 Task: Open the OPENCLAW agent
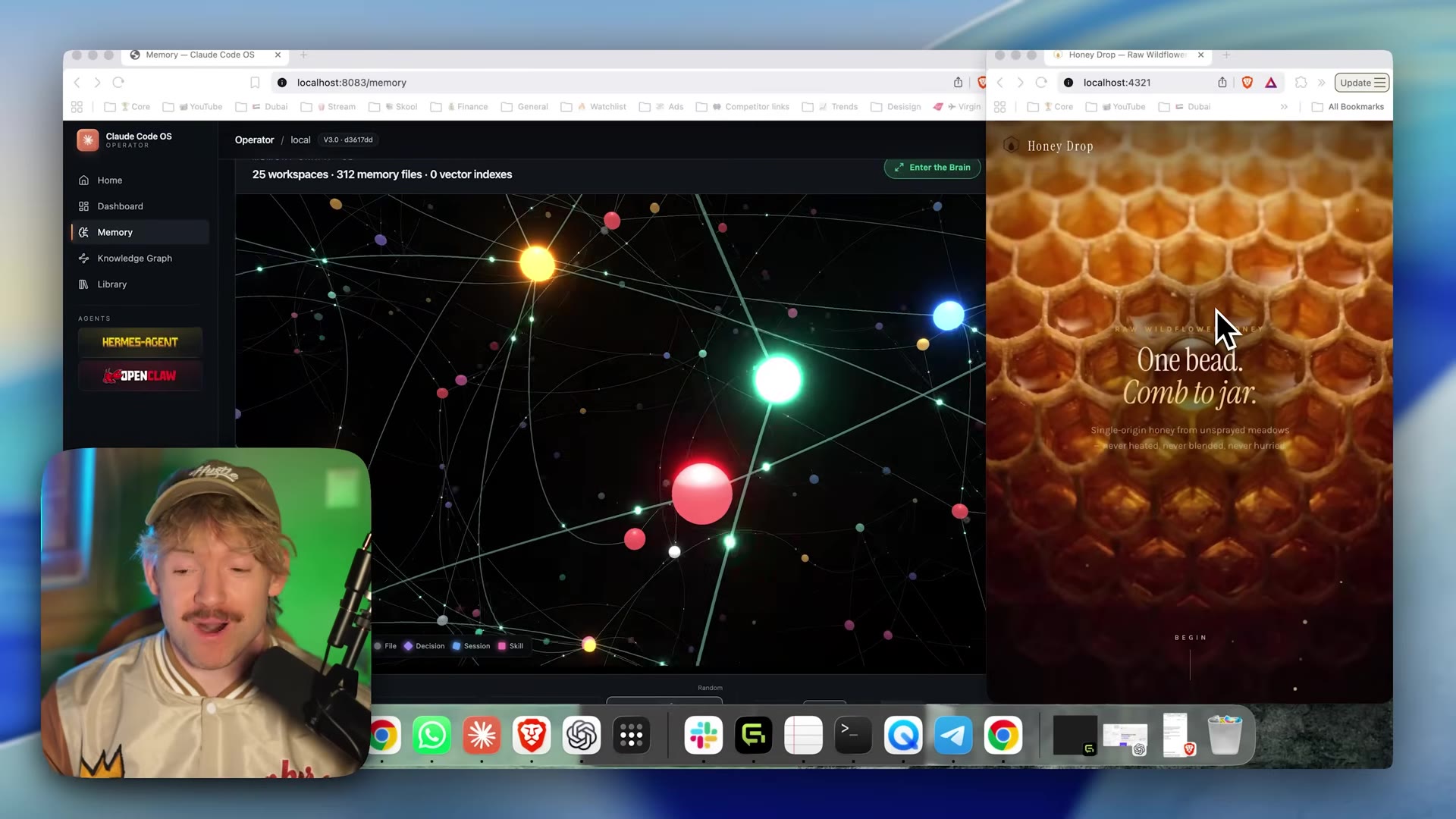click(140, 375)
